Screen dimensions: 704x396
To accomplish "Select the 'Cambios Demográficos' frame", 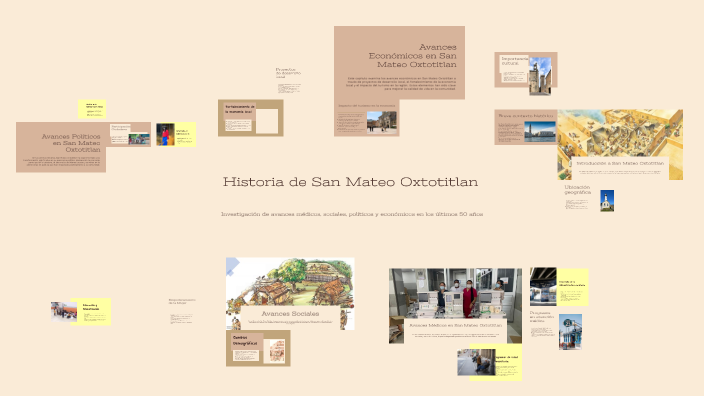I will 258,348.
